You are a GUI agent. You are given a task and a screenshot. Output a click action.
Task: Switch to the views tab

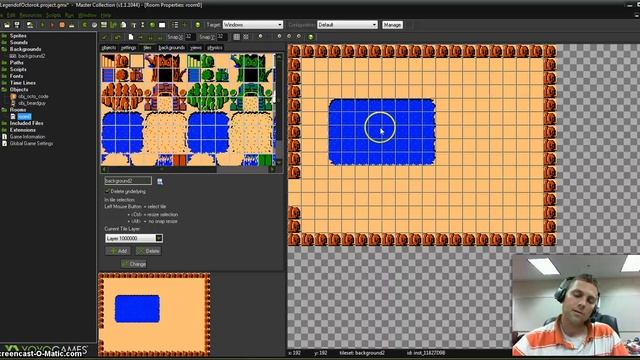click(196, 48)
